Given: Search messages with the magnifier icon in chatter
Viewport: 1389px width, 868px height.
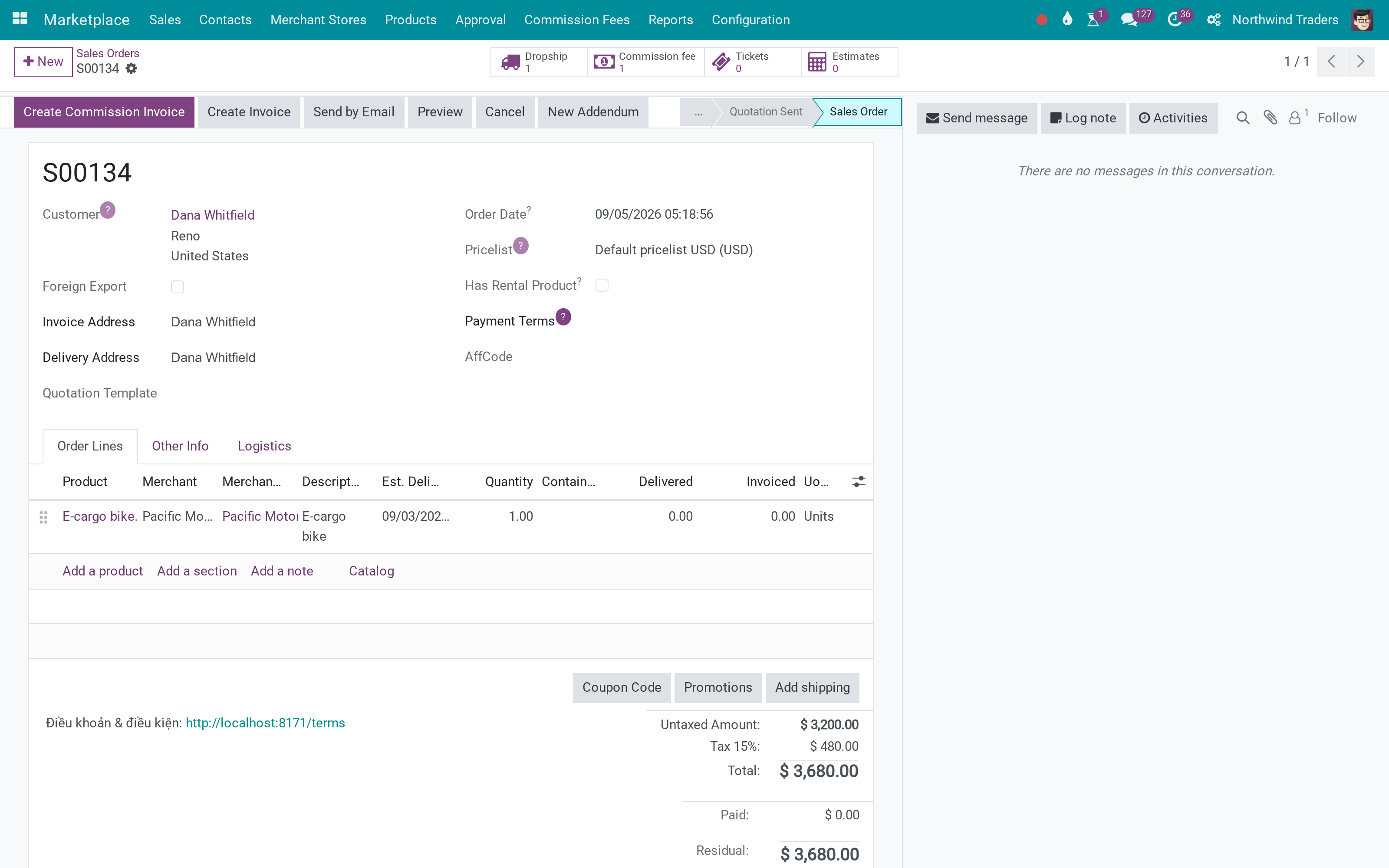Looking at the screenshot, I should click(1243, 118).
